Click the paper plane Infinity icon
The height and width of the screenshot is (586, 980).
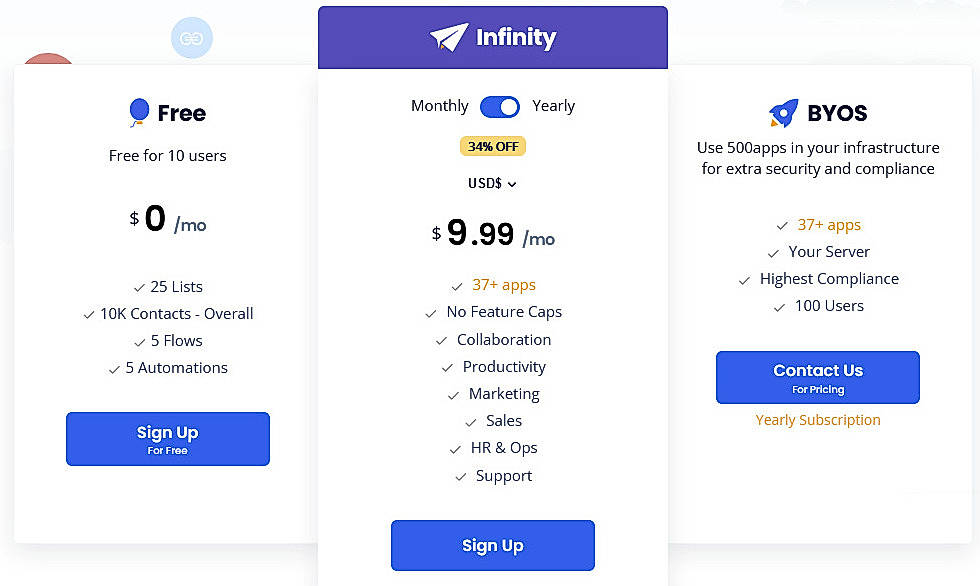pos(449,38)
